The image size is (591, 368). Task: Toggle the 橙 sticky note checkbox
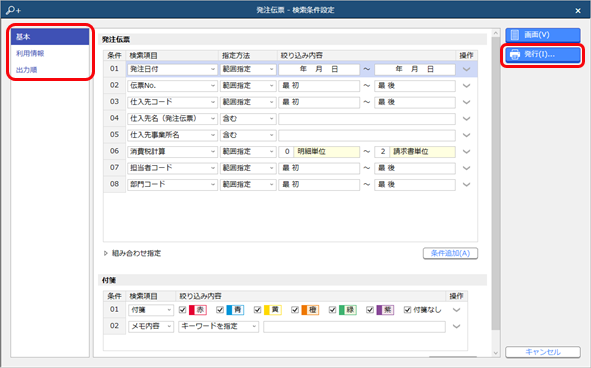coord(295,310)
